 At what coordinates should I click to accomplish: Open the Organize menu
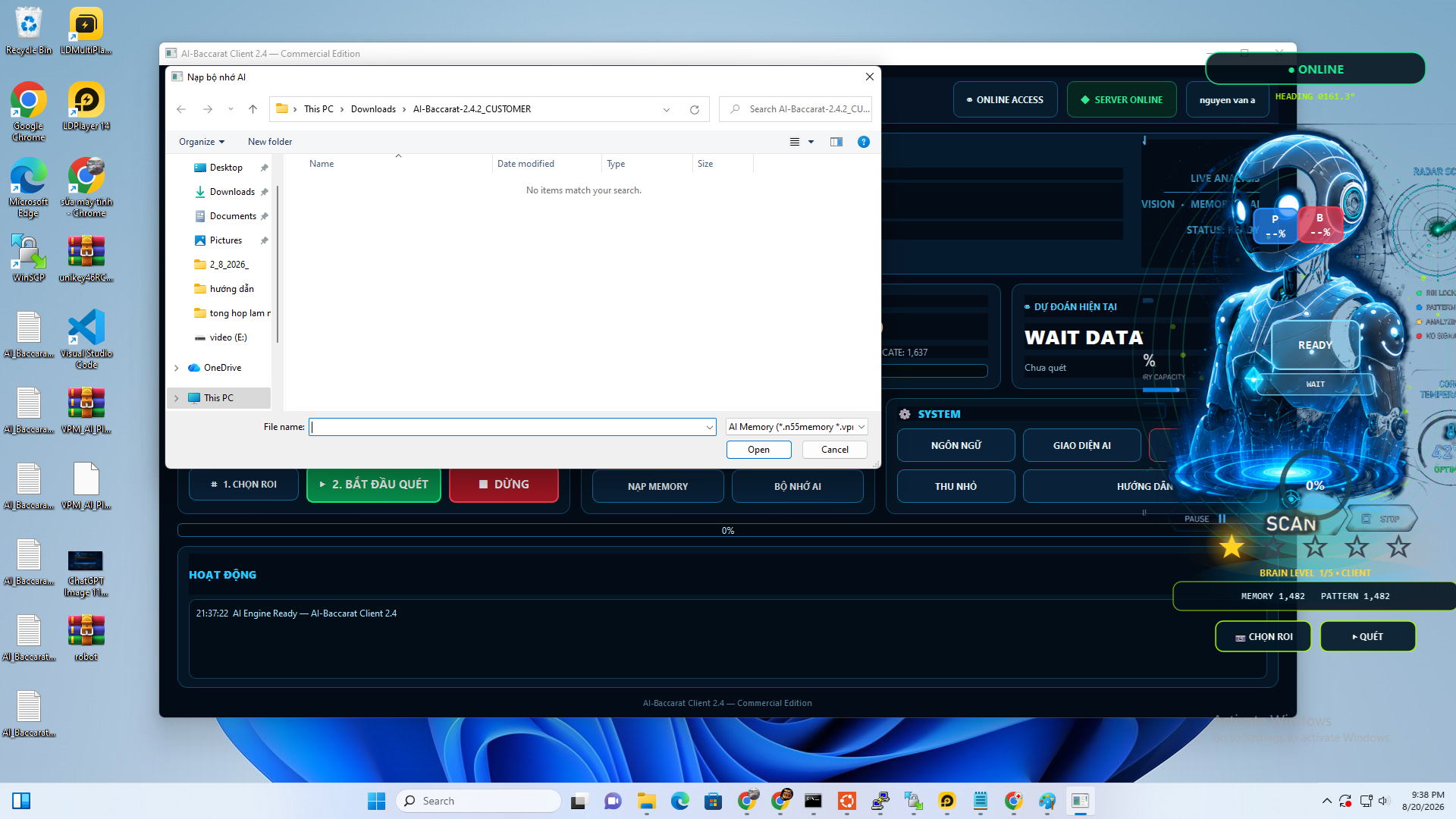202,142
